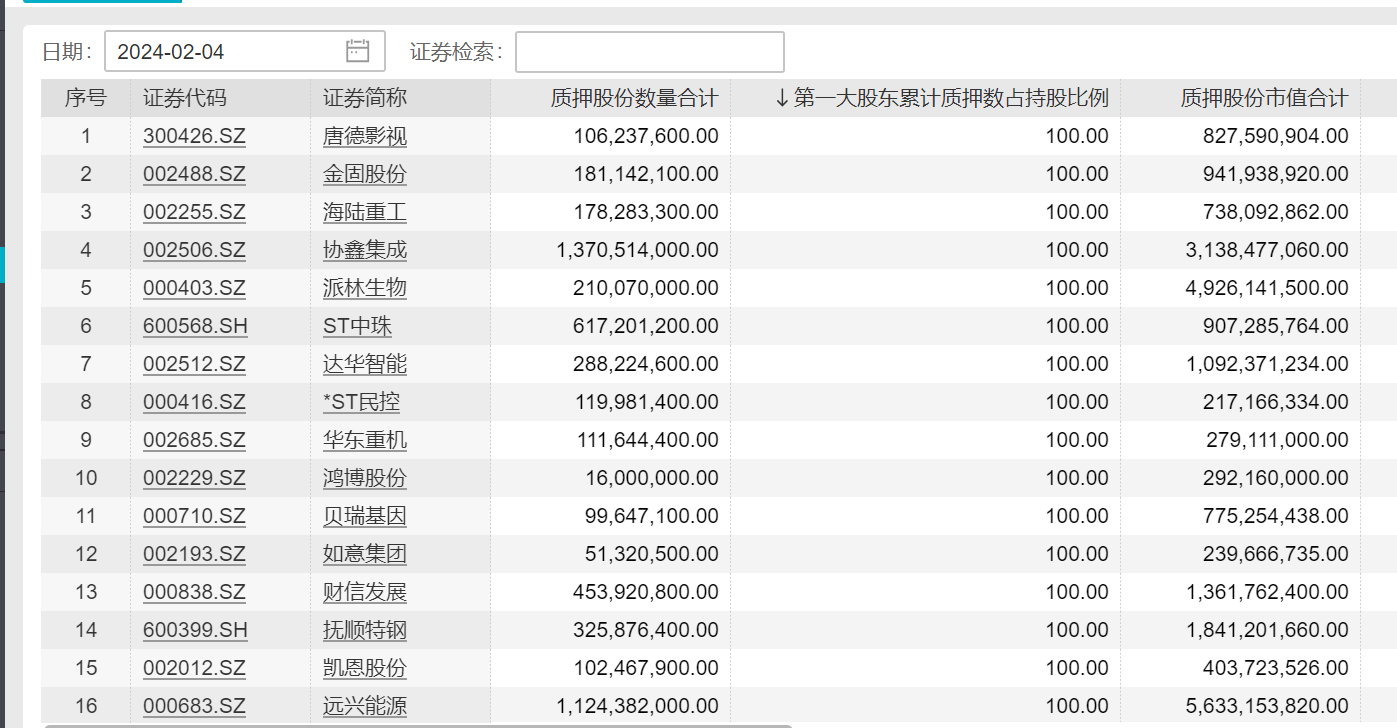Open the calendar date picker icon
This screenshot has width=1397, height=728.
pyautogui.click(x=359, y=50)
